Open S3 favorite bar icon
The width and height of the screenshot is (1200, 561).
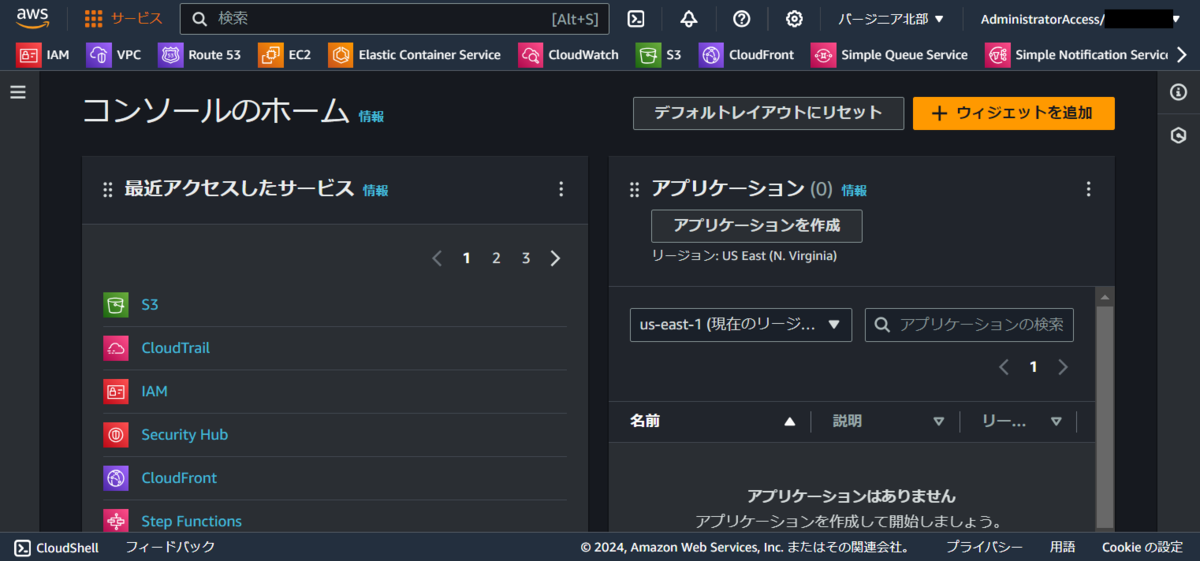pyautogui.click(x=649, y=55)
